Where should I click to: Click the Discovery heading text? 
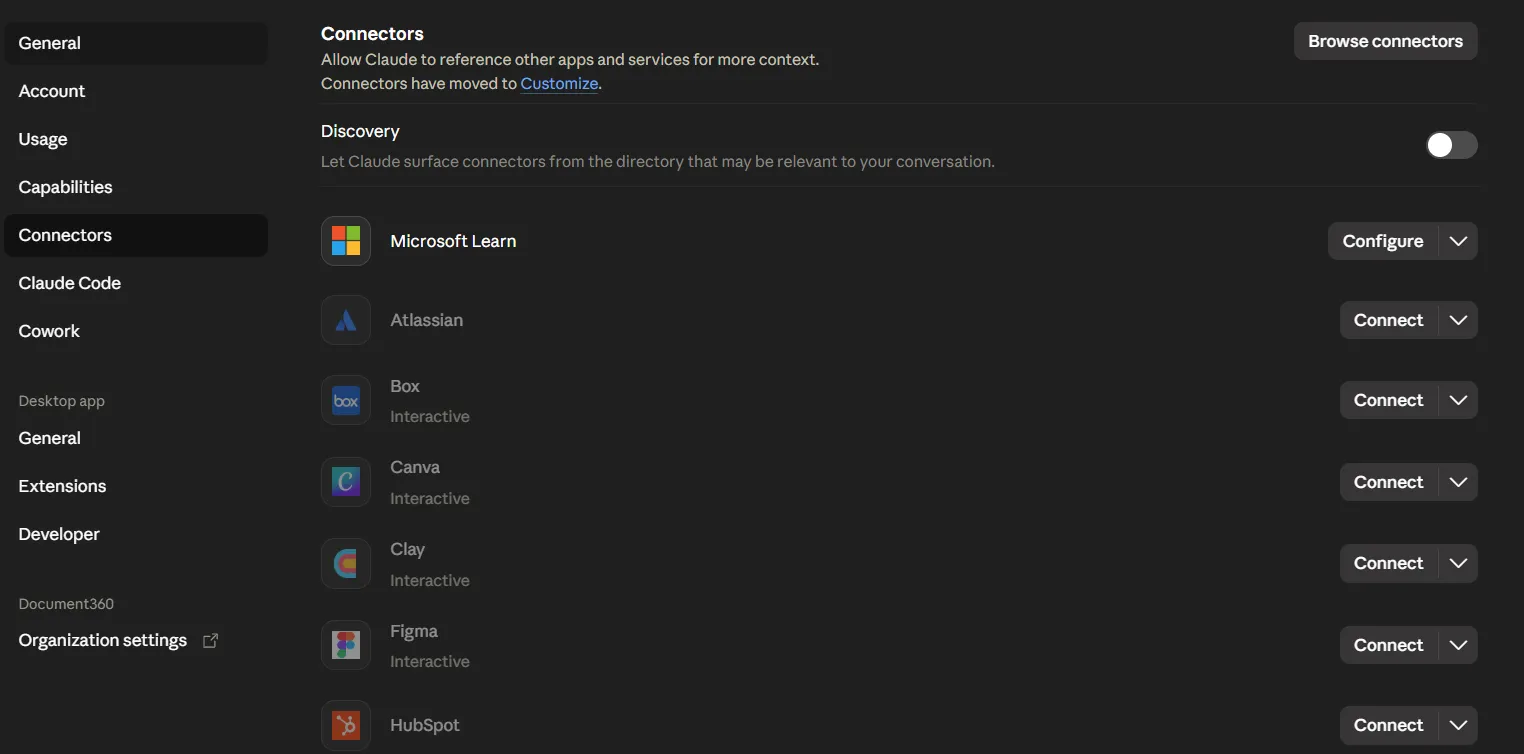(x=360, y=131)
